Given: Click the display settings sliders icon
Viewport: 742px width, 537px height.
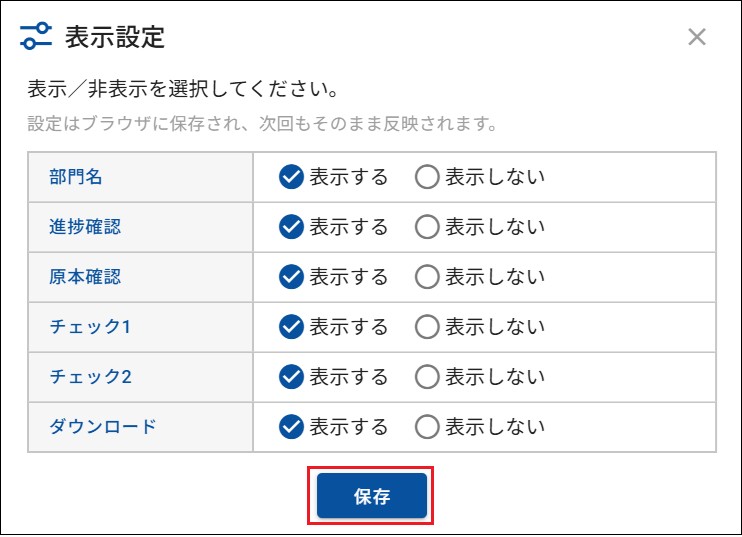Looking at the screenshot, I should coord(36,38).
